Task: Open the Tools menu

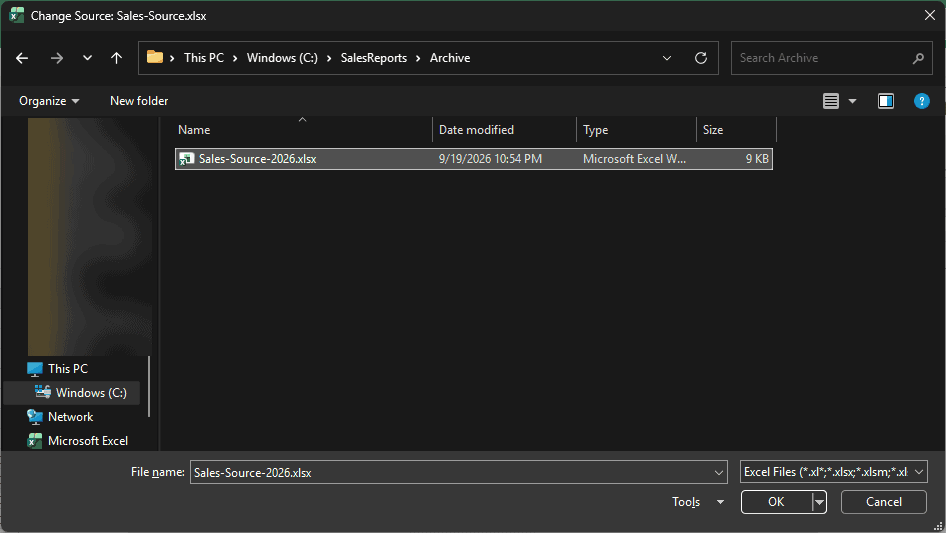Action: [x=686, y=502]
